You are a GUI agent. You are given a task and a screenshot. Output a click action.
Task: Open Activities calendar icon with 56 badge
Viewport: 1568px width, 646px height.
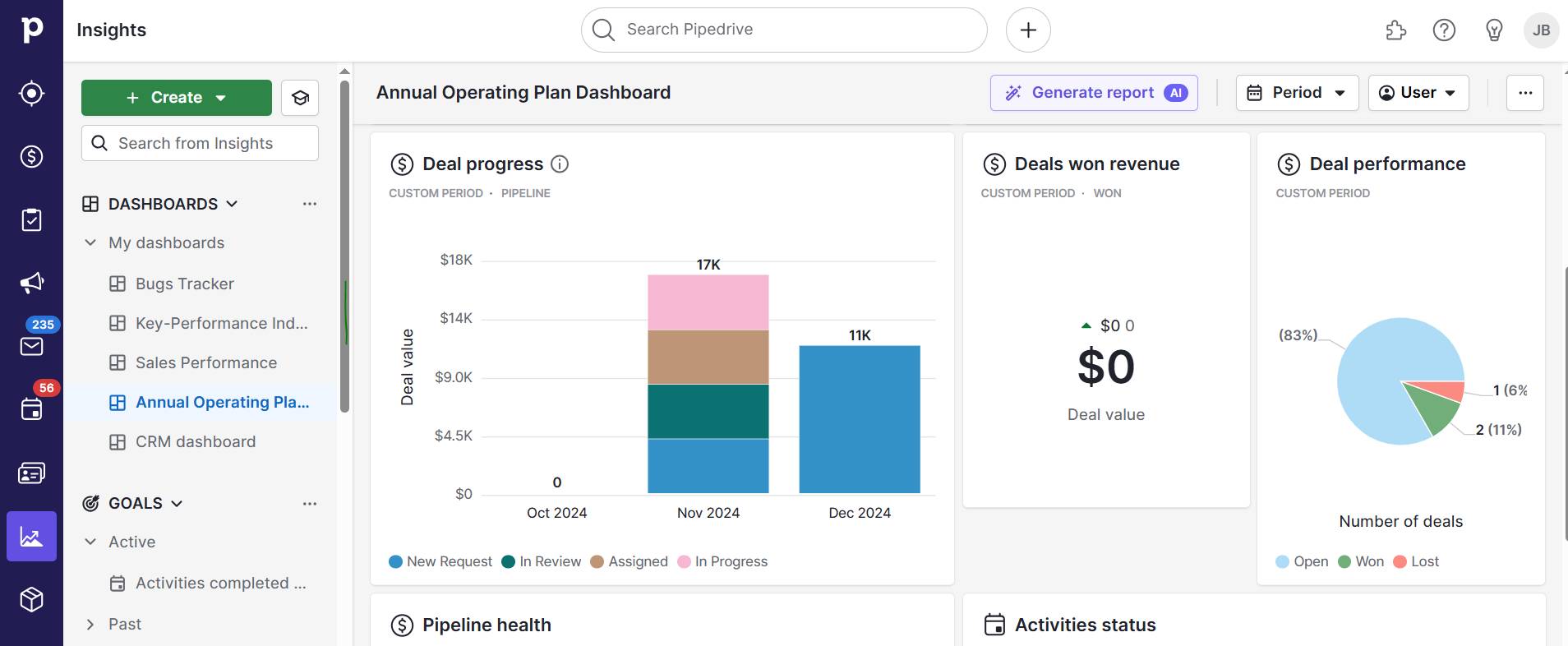[31, 408]
